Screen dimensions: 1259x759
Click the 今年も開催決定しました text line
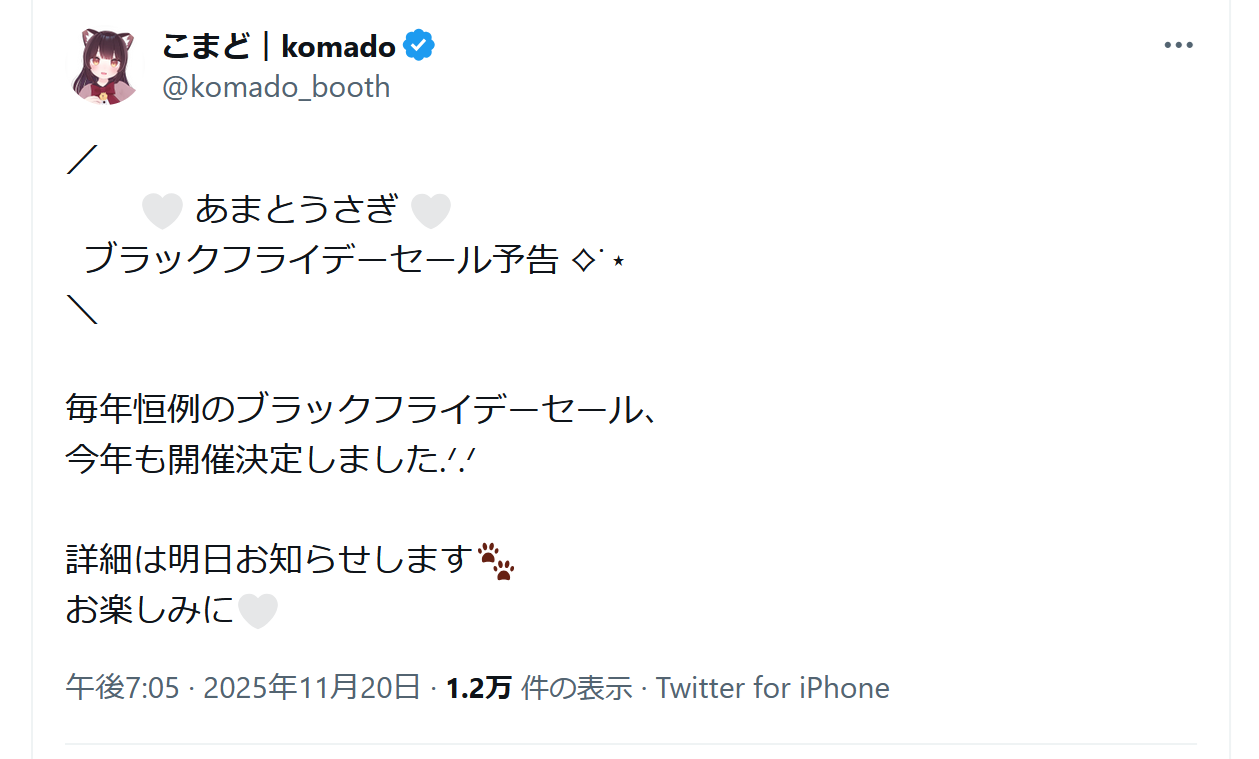coord(255,459)
